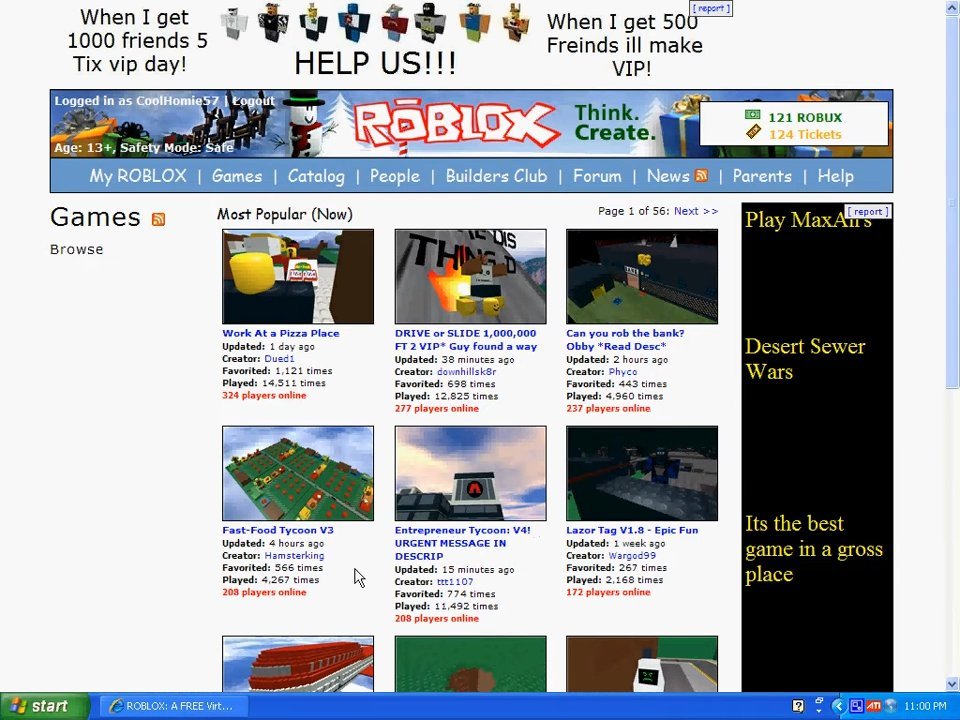Click Browse in the Games sidebar
Screen dimensions: 960x720
click(77, 249)
